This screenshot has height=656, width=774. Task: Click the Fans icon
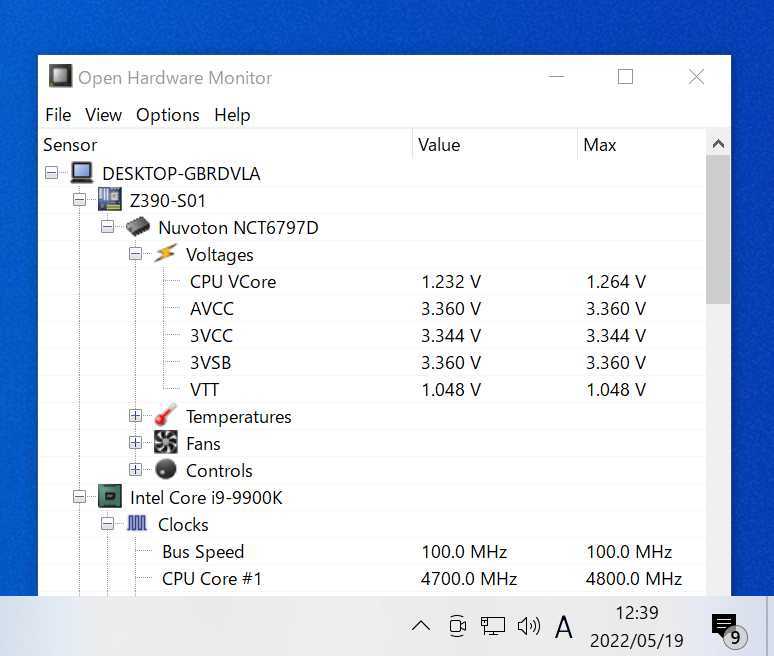coord(165,442)
